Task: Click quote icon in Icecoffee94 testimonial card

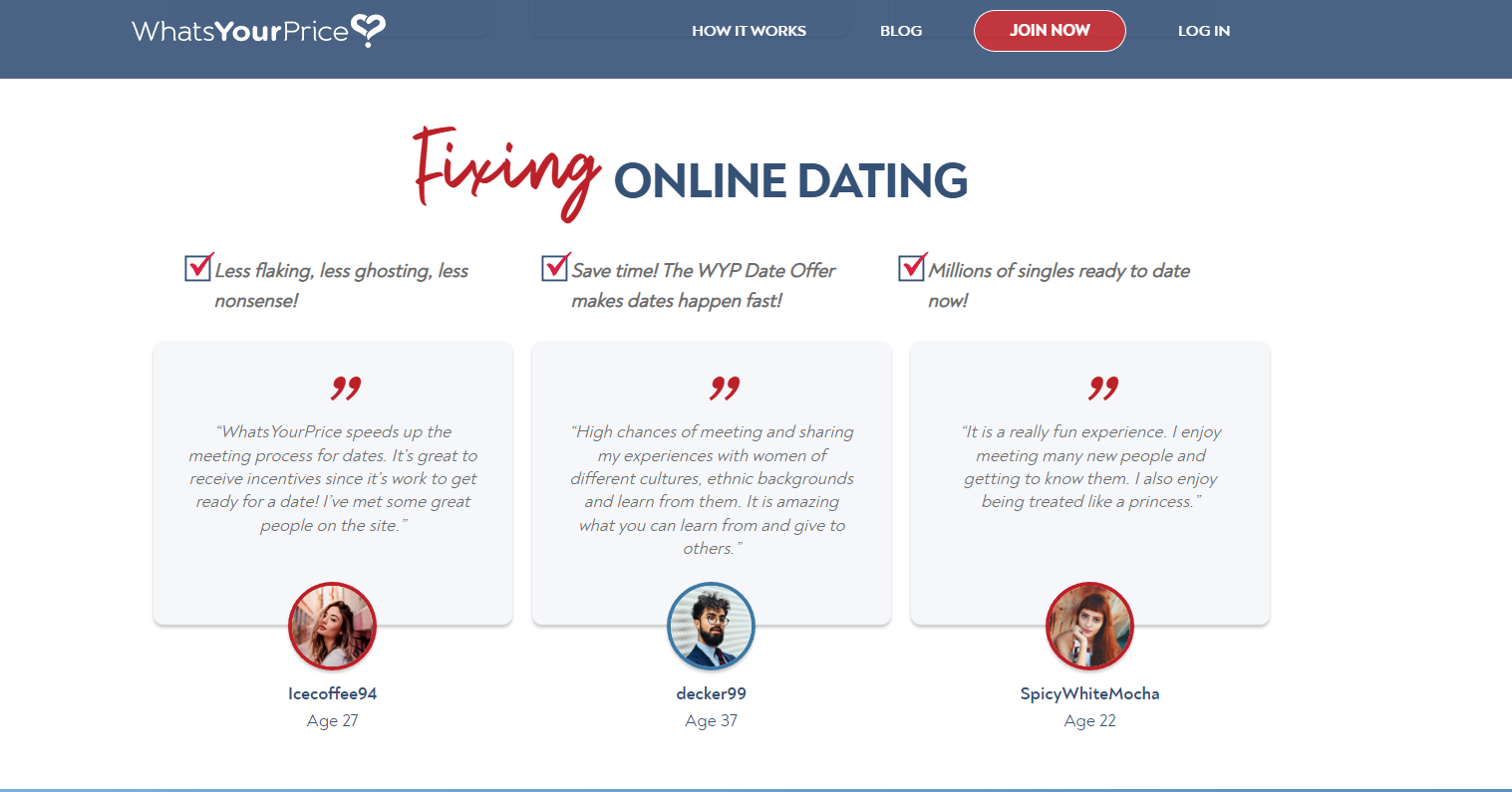Action: coord(346,388)
